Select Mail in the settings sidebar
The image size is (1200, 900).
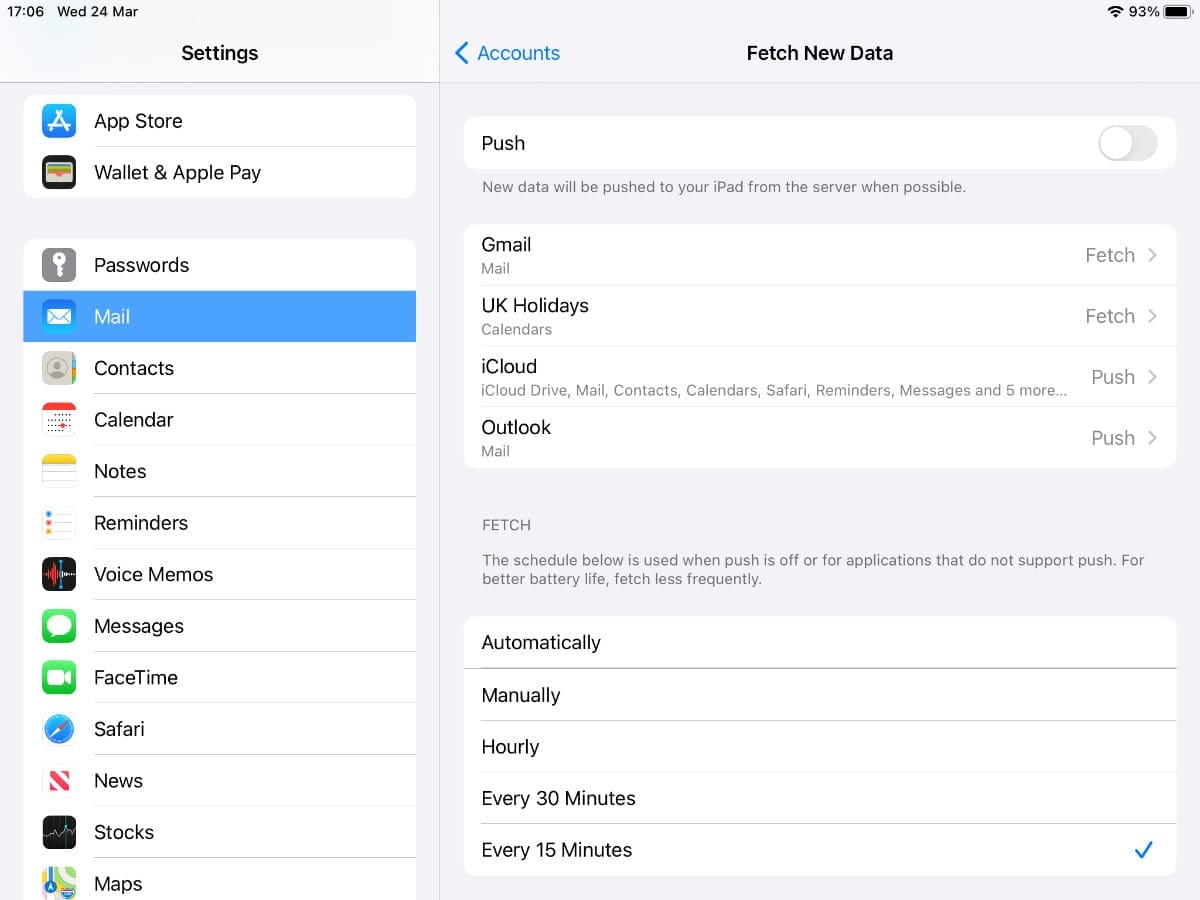219,316
